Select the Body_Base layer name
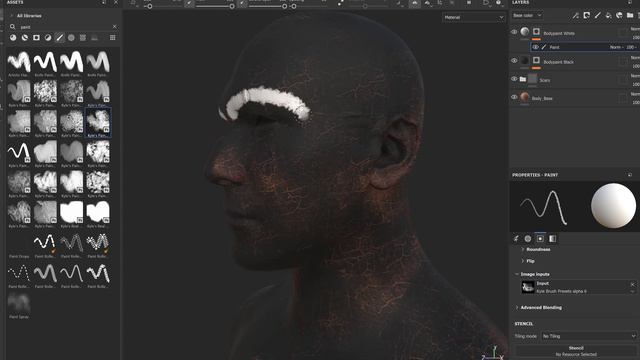640x360 pixels. click(542, 98)
